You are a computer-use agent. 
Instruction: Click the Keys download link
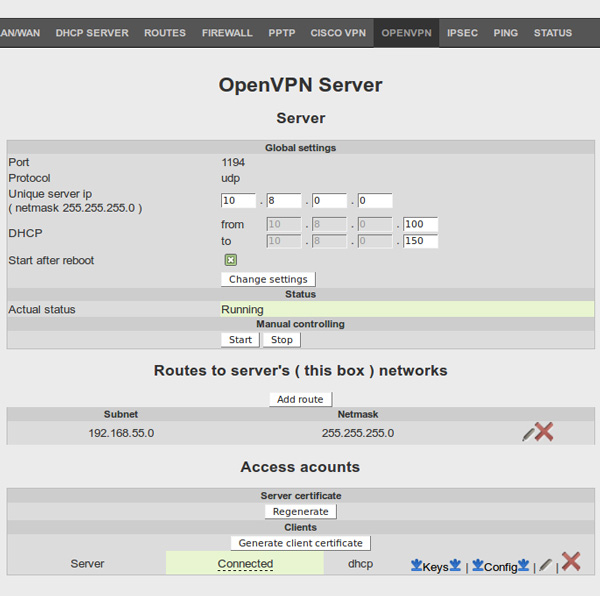[435, 567]
